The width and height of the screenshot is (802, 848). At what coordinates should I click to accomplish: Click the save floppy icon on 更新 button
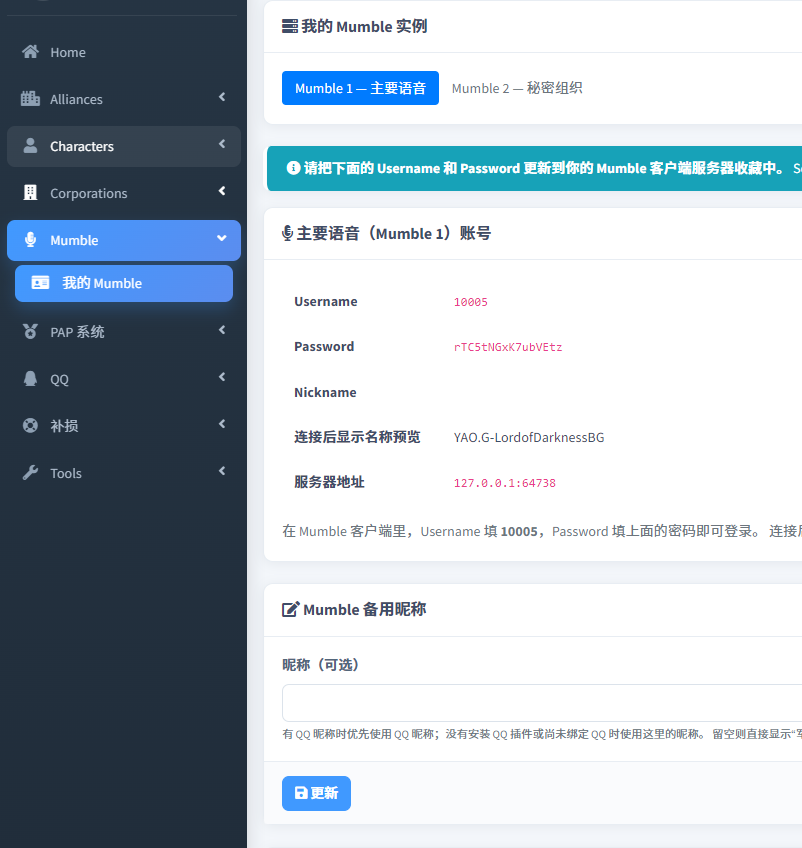(301, 793)
